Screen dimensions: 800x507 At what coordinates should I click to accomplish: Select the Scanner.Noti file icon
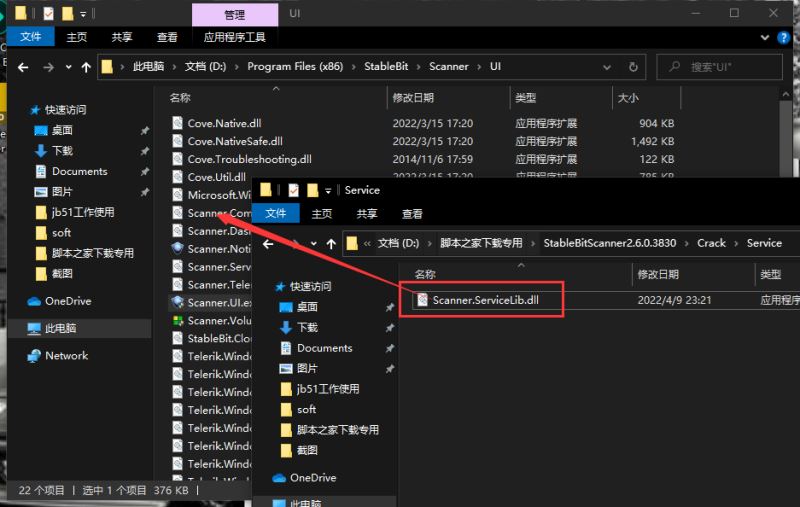pos(177,248)
